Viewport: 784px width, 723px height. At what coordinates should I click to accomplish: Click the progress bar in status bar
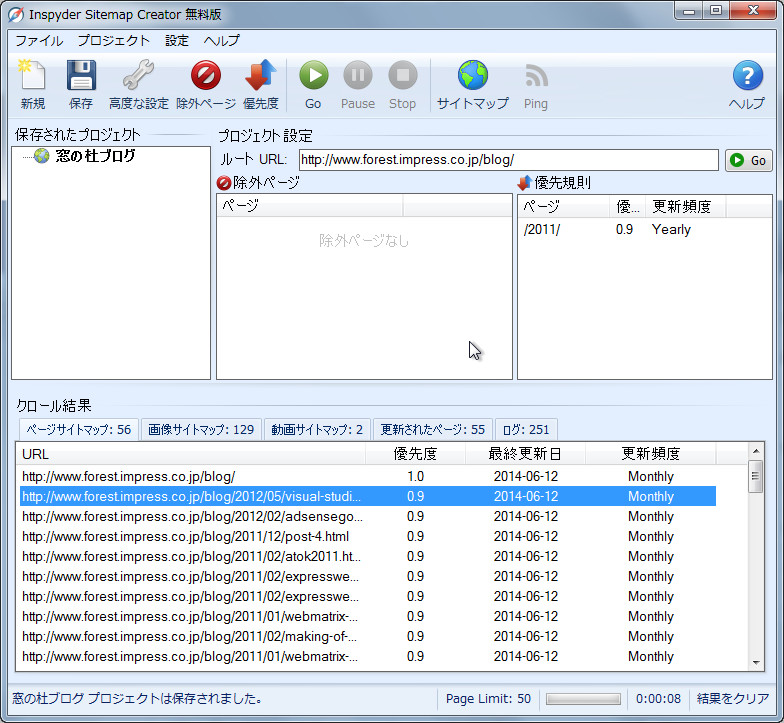(x=583, y=698)
